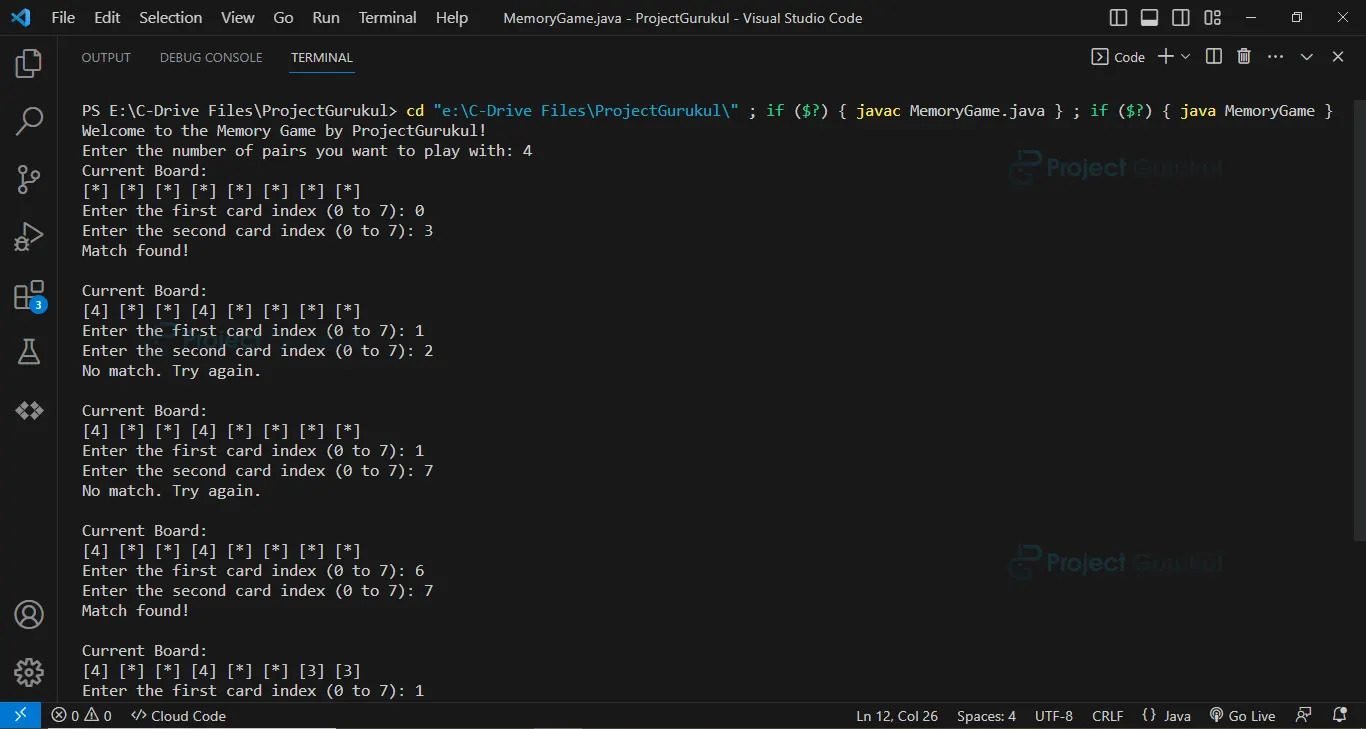
Task: Open the Help menu
Action: [452, 18]
